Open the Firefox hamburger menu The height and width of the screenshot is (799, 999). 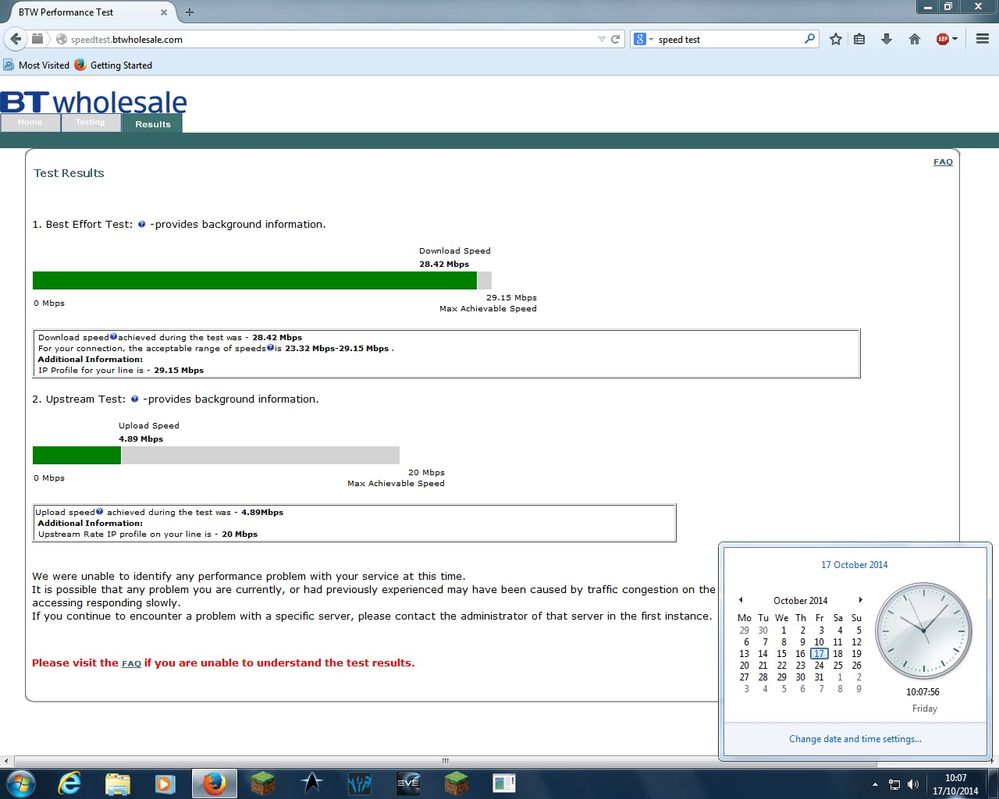point(982,39)
